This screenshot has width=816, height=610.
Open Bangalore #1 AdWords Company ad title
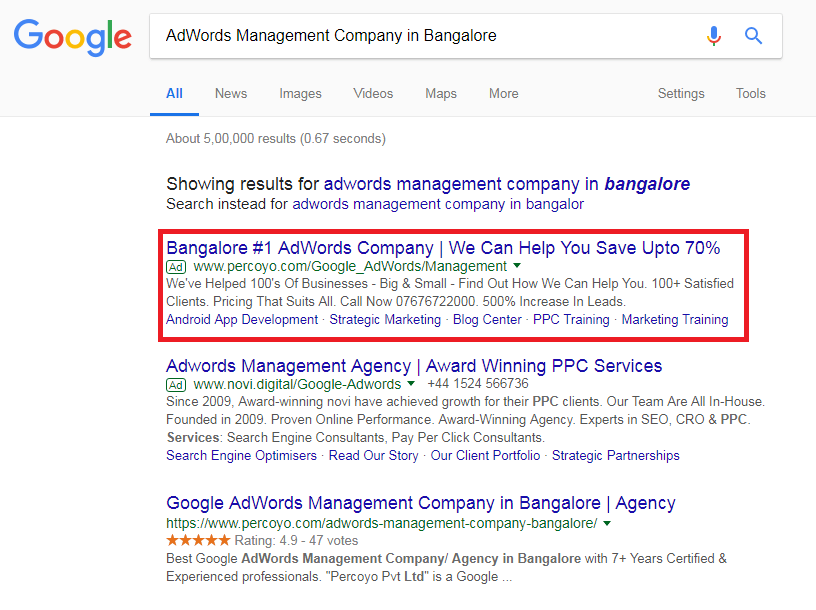tap(443, 248)
